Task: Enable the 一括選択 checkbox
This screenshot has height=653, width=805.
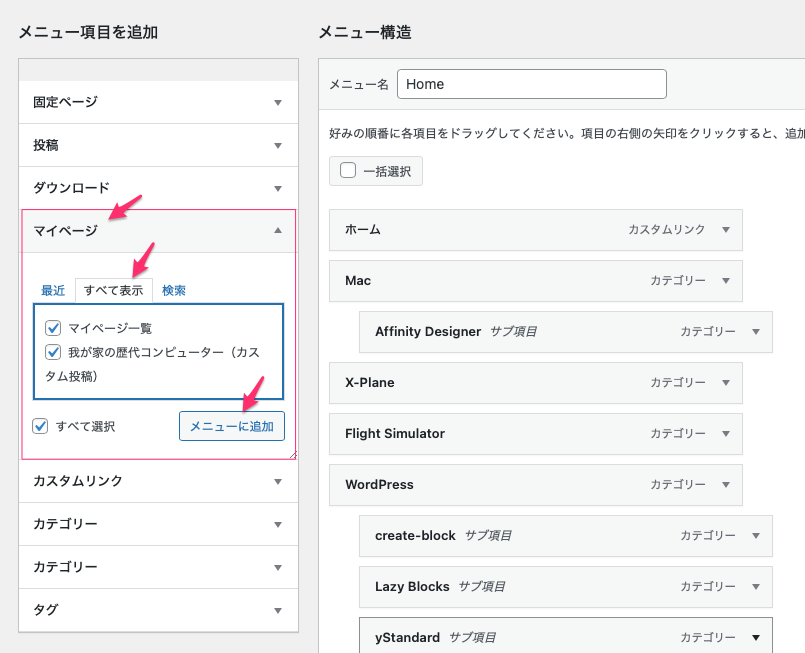Action: point(348,170)
